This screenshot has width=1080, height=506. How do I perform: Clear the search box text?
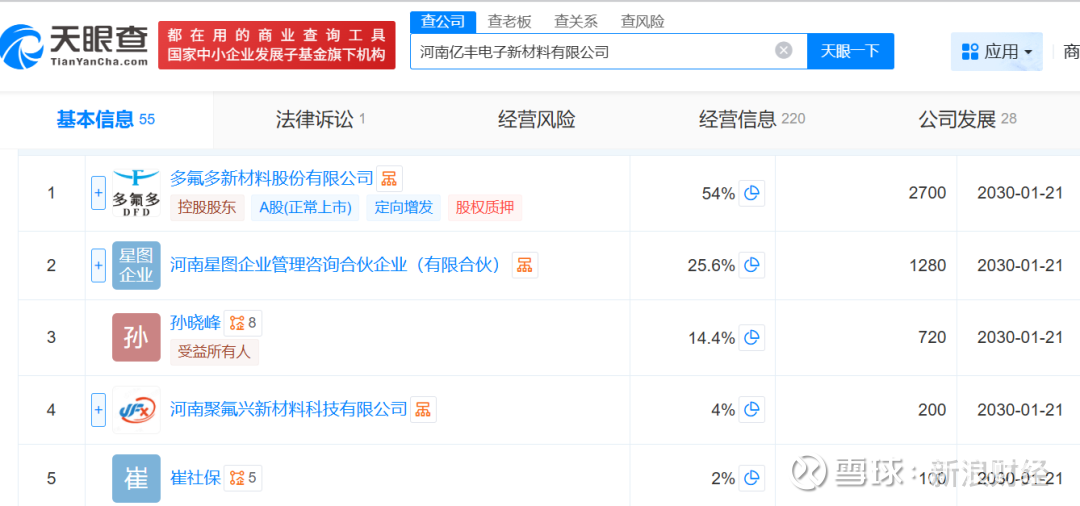784,51
